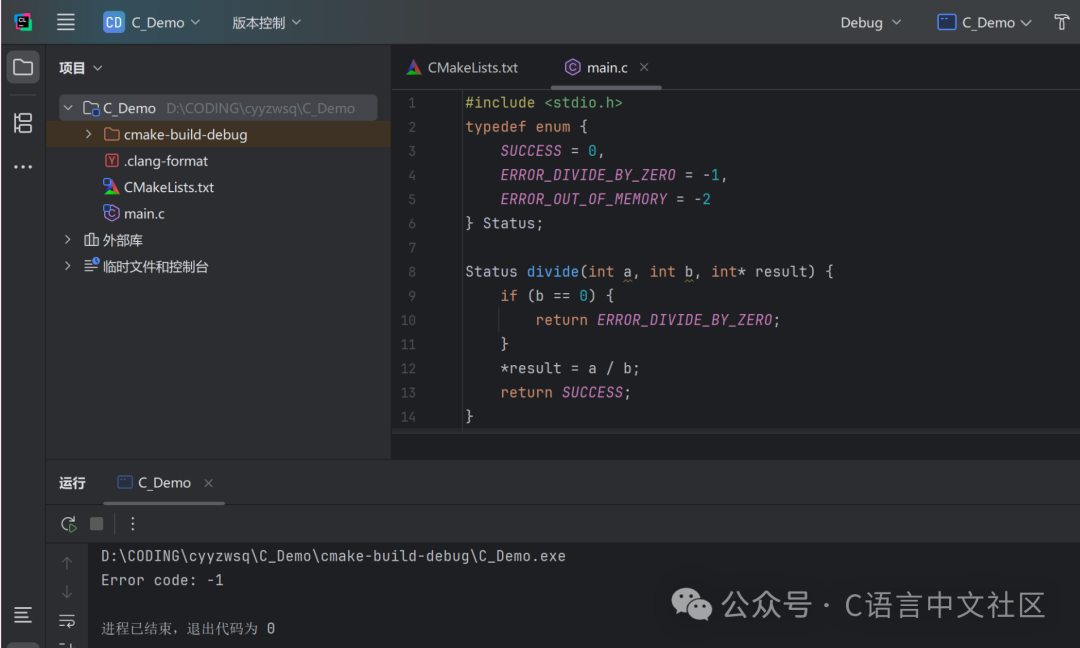The height and width of the screenshot is (648, 1080).
Task: Open the 版本控制 dropdown menu
Action: 267,23
